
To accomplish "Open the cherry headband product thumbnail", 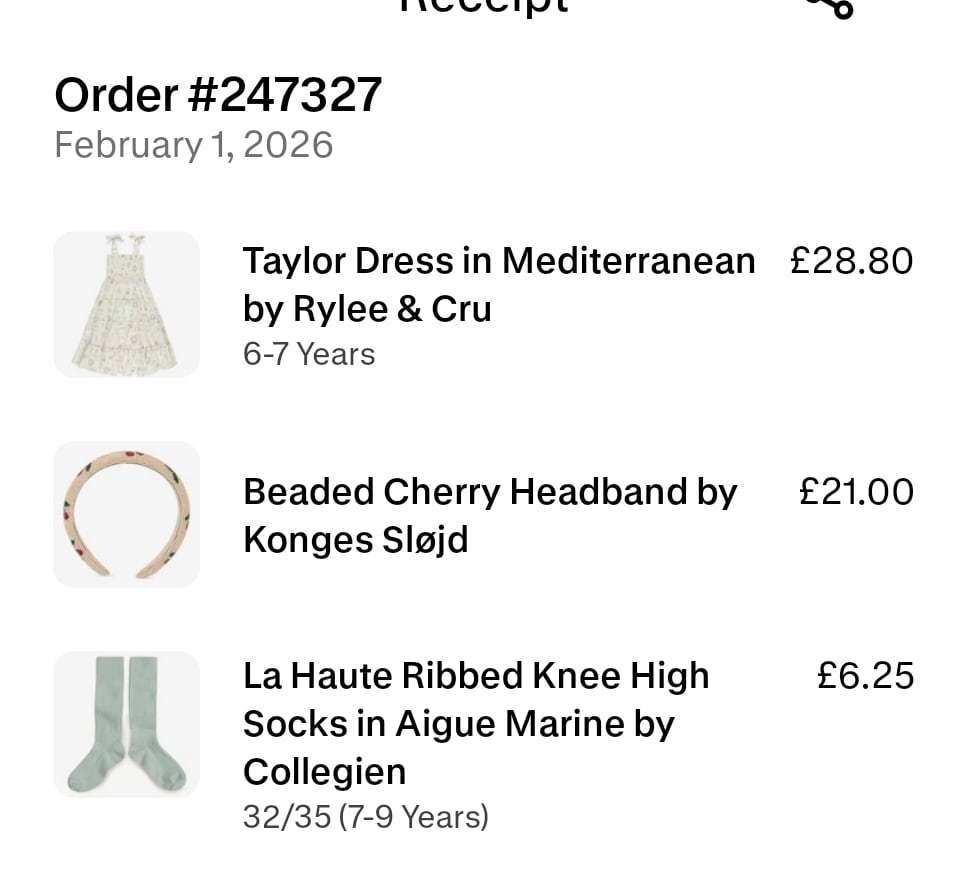I will (x=126, y=514).
